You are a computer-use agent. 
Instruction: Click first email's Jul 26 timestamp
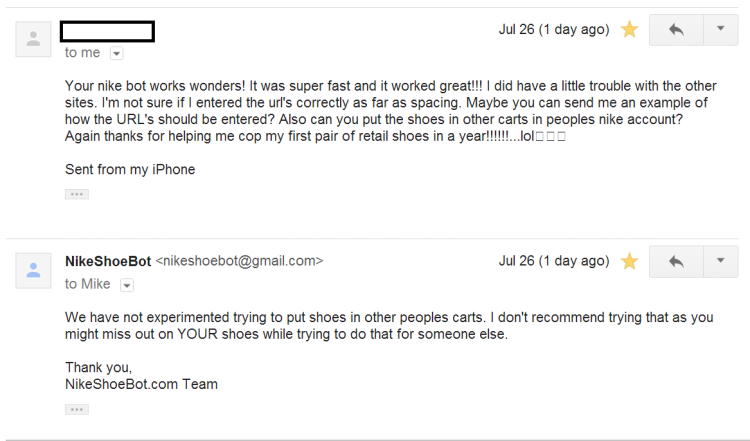[x=553, y=30]
